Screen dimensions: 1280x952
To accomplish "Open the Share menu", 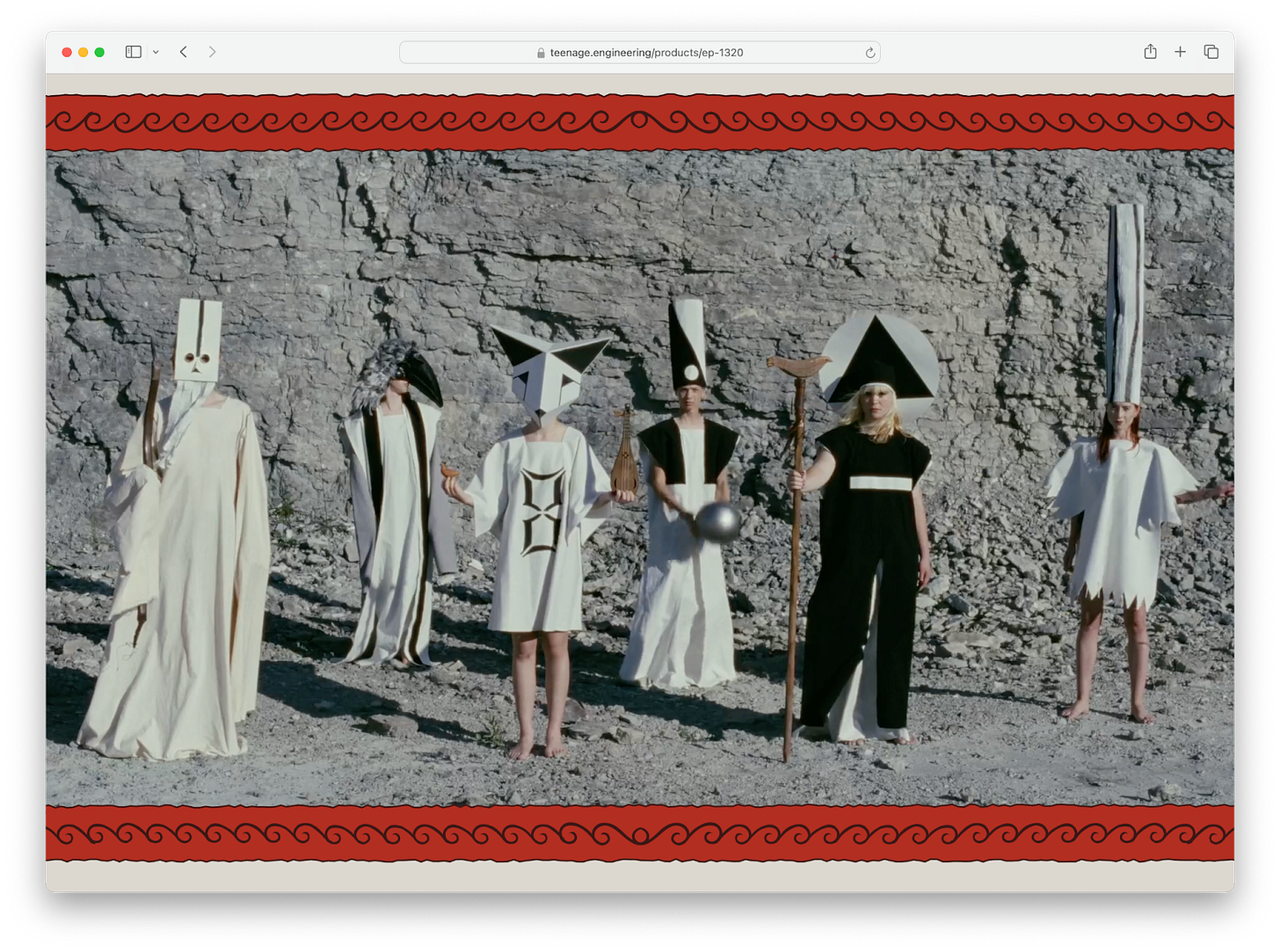I will tap(1150, 52).
